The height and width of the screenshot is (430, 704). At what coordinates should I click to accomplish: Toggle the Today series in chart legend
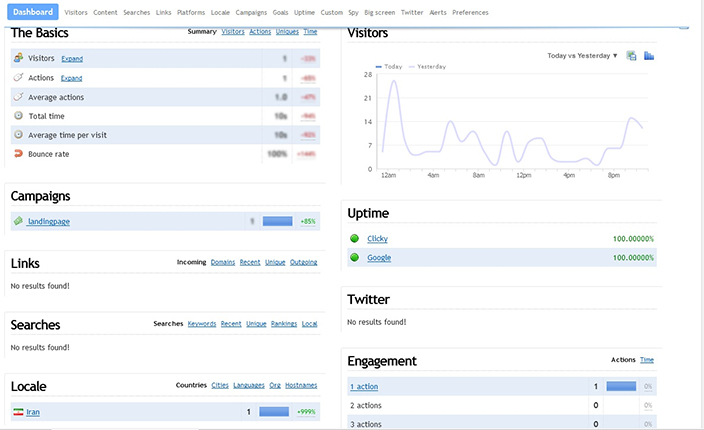[389, 66]
